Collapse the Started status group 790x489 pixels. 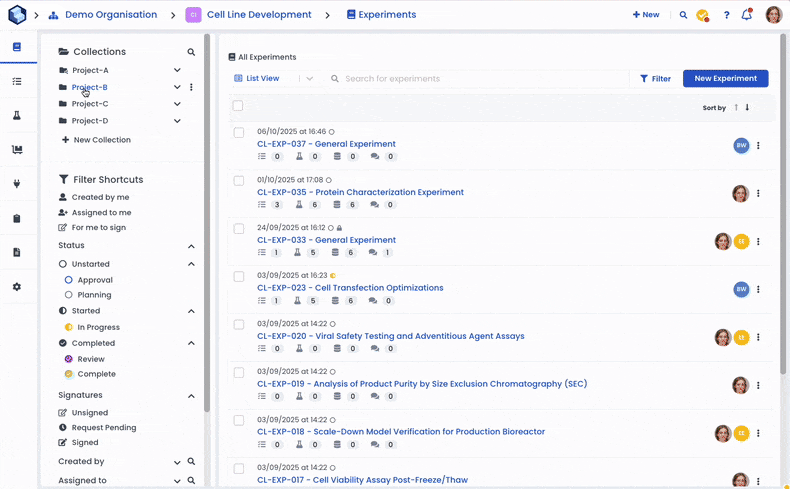point(191,311)
